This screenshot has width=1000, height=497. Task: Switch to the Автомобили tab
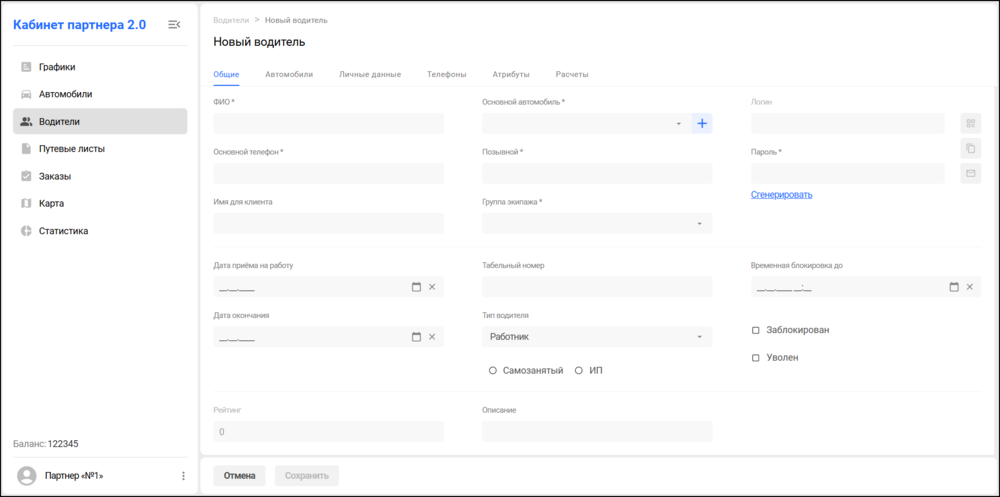click(289, 75)
